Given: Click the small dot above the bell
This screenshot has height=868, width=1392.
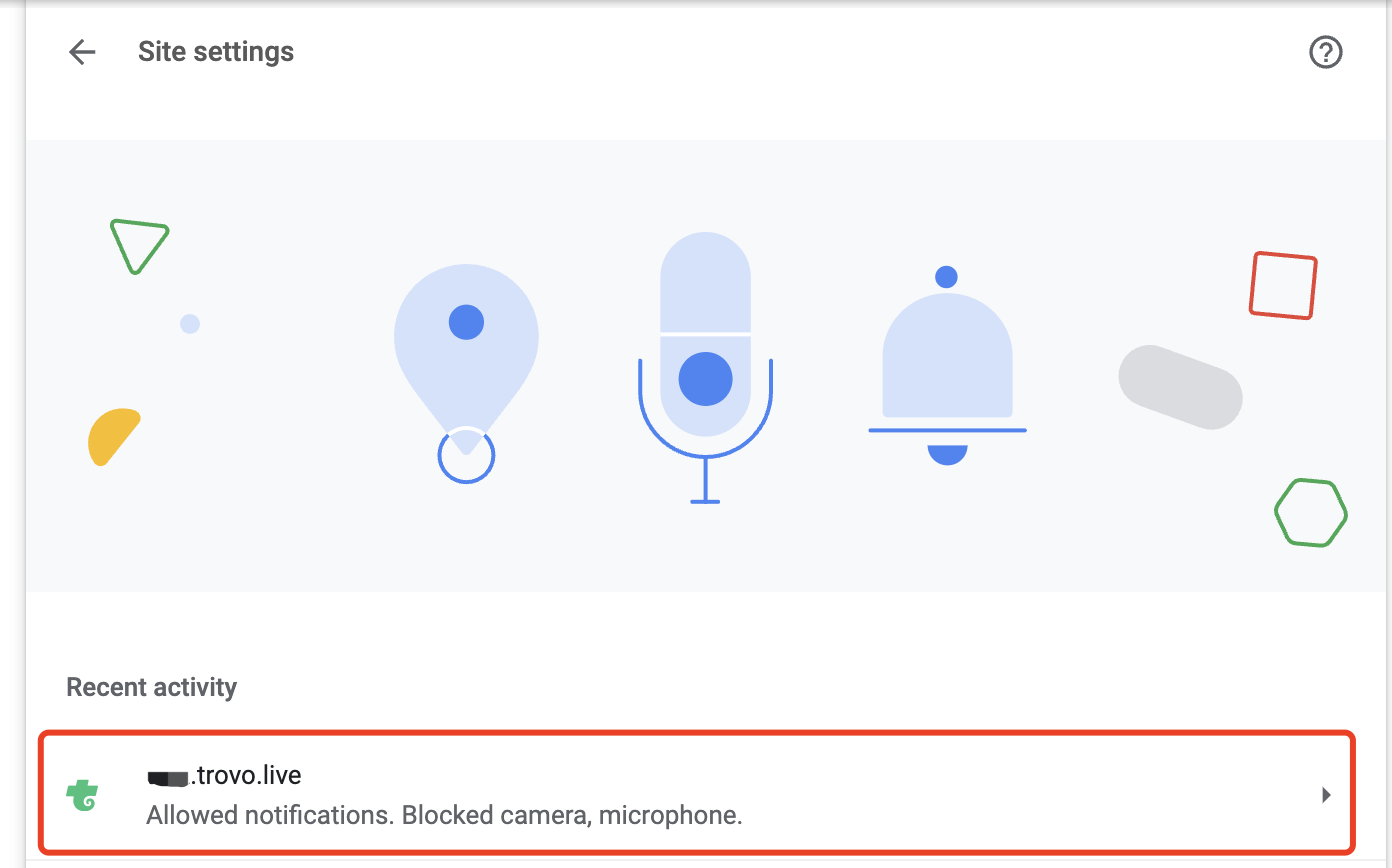Looking at the screenshot, I should 946,277.
